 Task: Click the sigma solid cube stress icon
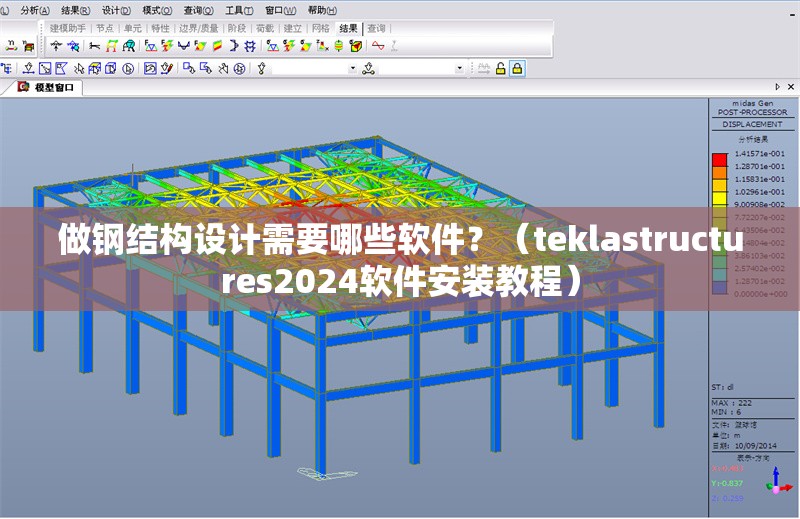[x=356, y=46]
